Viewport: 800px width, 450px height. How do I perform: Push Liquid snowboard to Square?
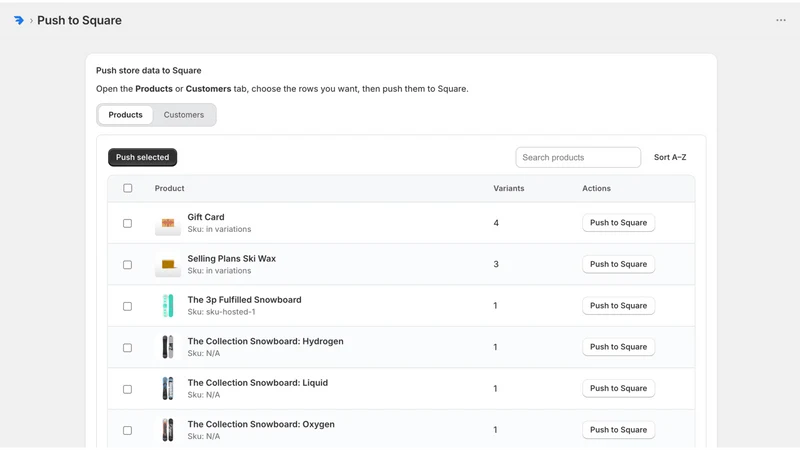618,388
